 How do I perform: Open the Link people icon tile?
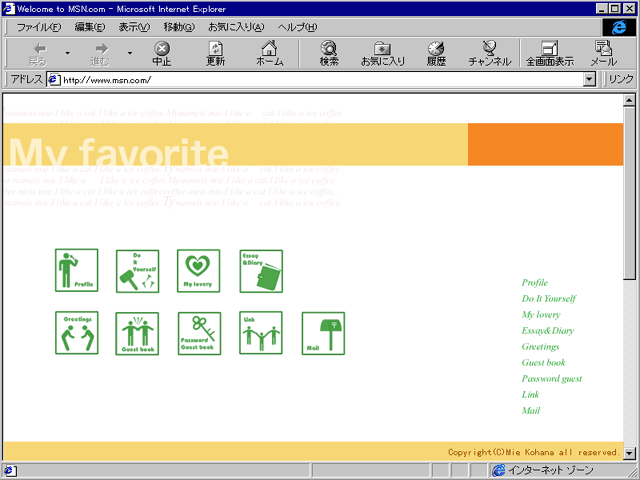click(261, 333)
